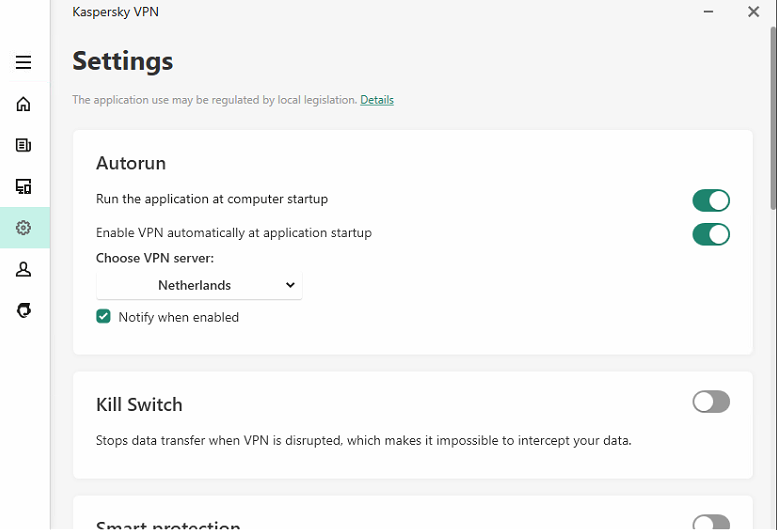Close the Kaspersky VPN window
Viewport: 777px width, 530px height.
point(754,12)
